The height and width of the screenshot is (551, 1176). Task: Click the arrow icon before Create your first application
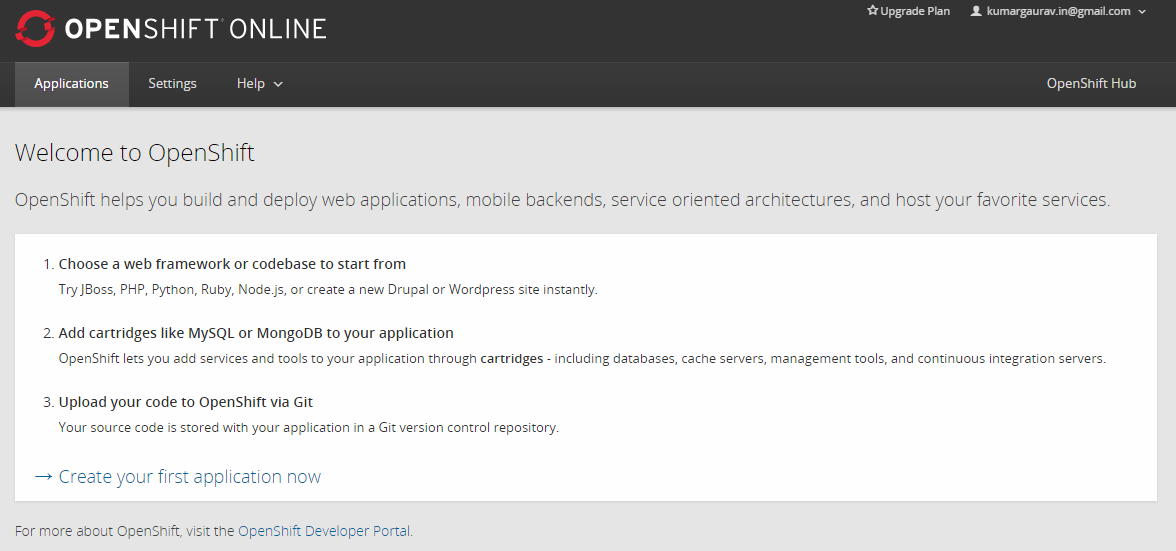(x=43, y=477)
